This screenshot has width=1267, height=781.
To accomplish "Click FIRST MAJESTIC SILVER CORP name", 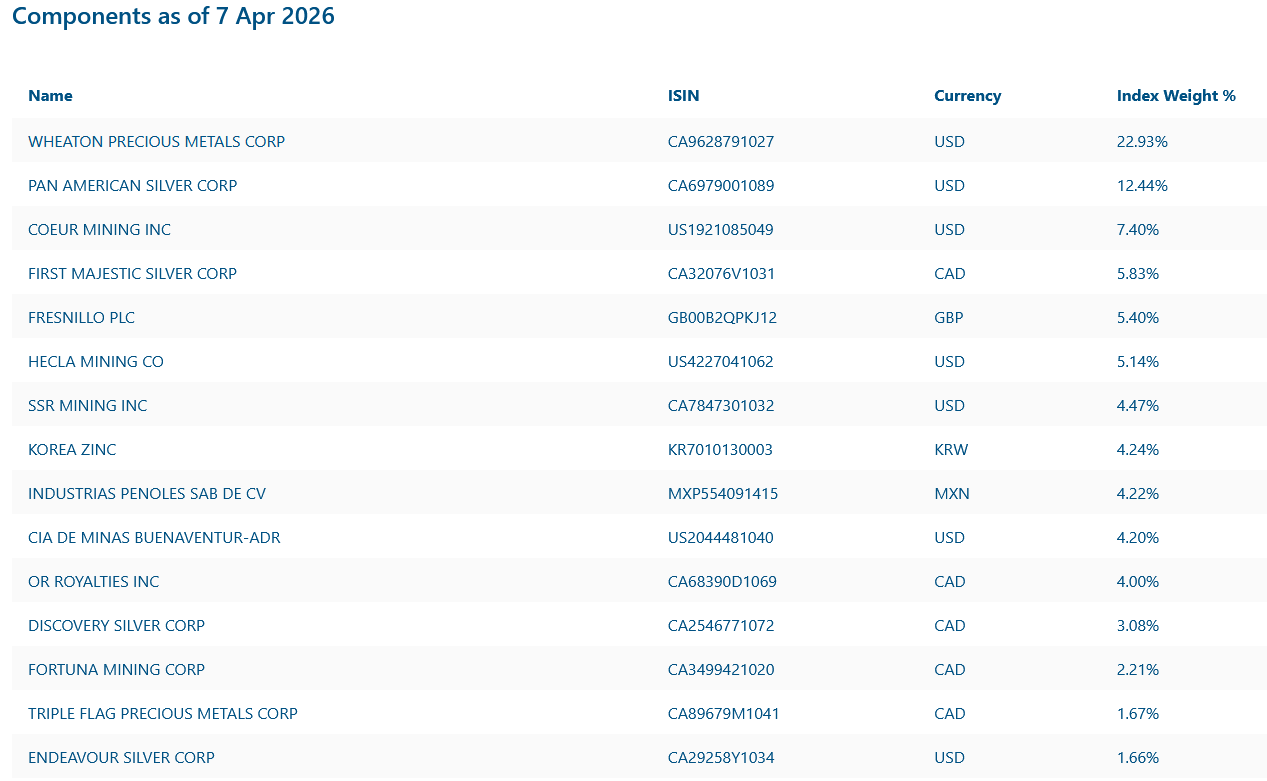I will coord(132,274).
